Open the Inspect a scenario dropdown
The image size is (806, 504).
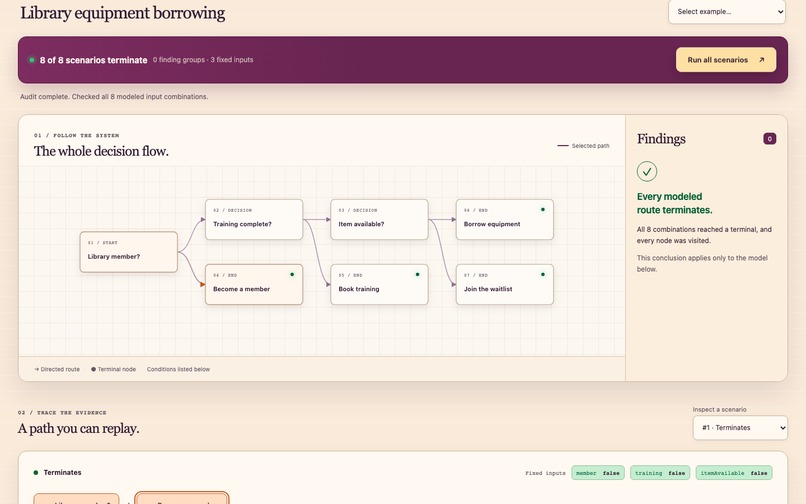pyautogui.click(x=740, y=427)
